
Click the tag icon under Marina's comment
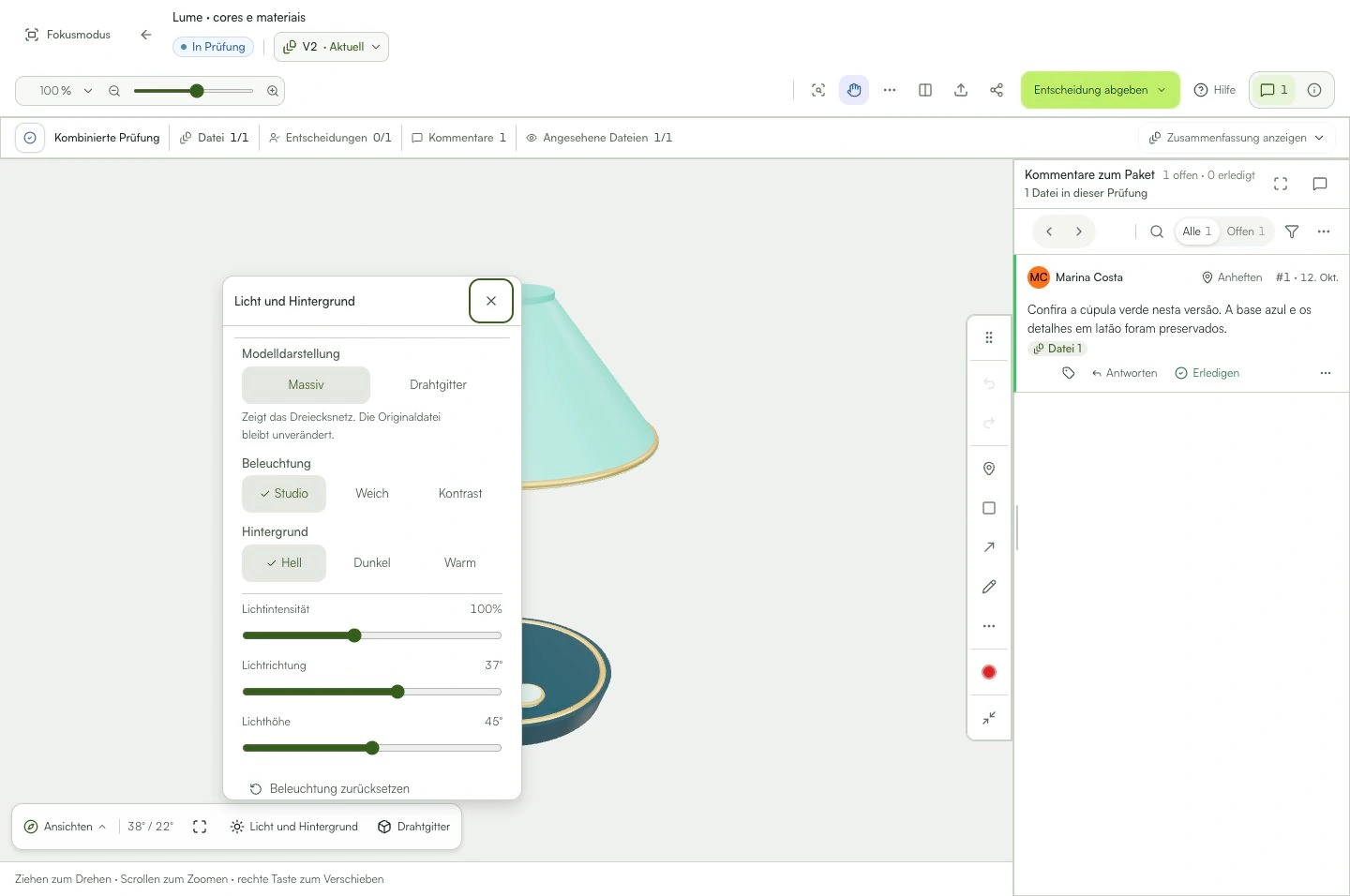1069,373
